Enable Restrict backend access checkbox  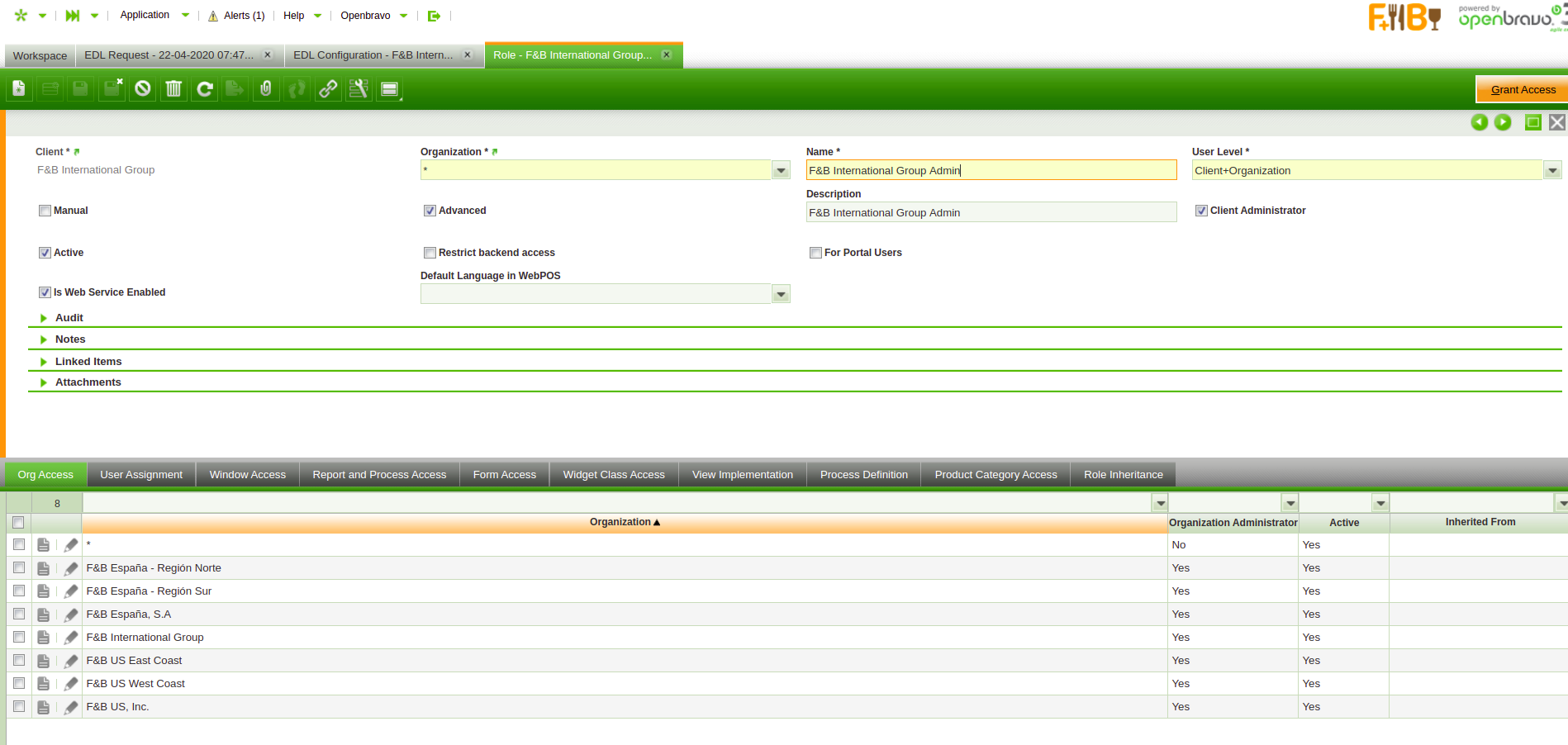(x=430, y=253)
